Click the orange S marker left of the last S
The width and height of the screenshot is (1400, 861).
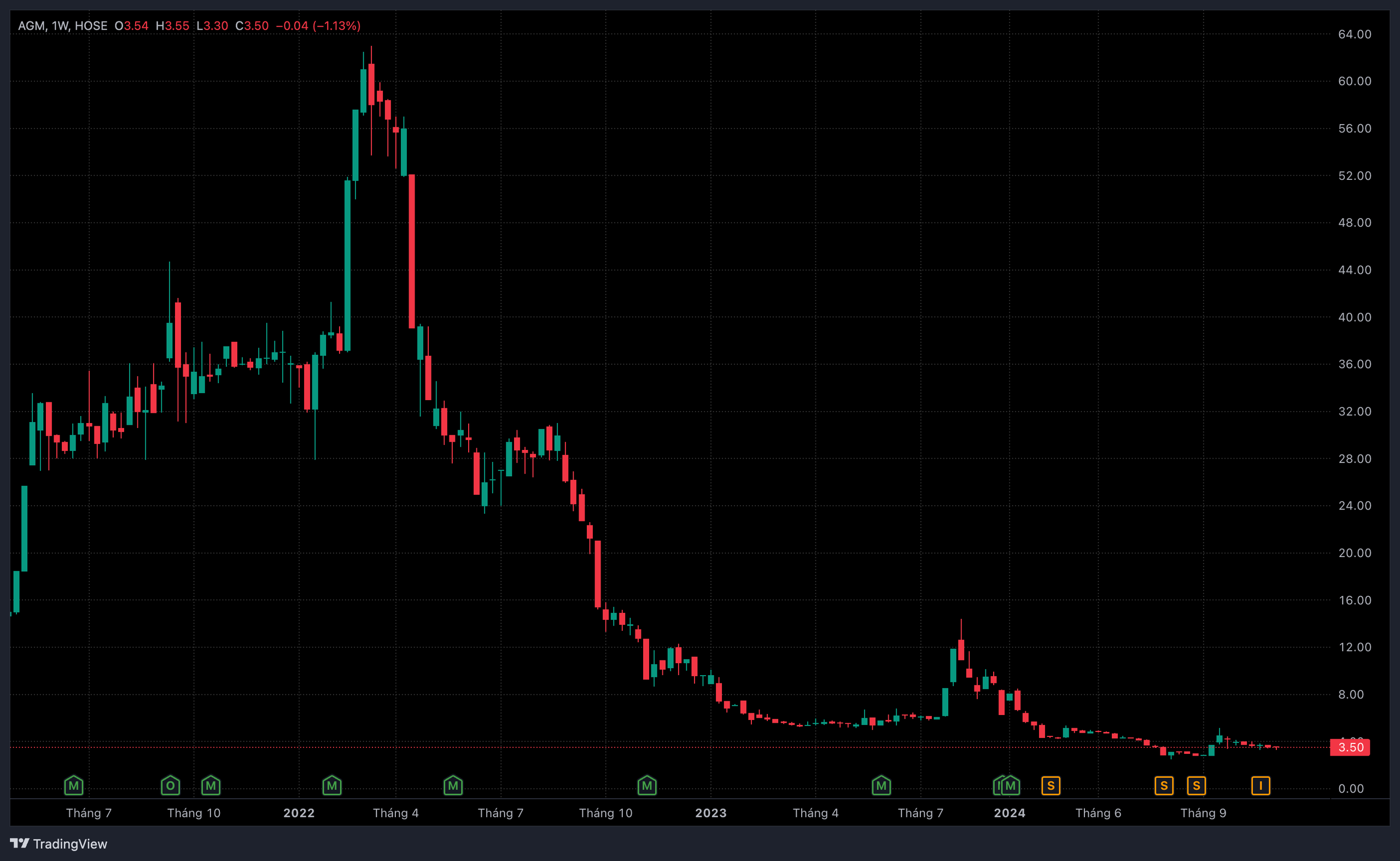(1164, 786)
